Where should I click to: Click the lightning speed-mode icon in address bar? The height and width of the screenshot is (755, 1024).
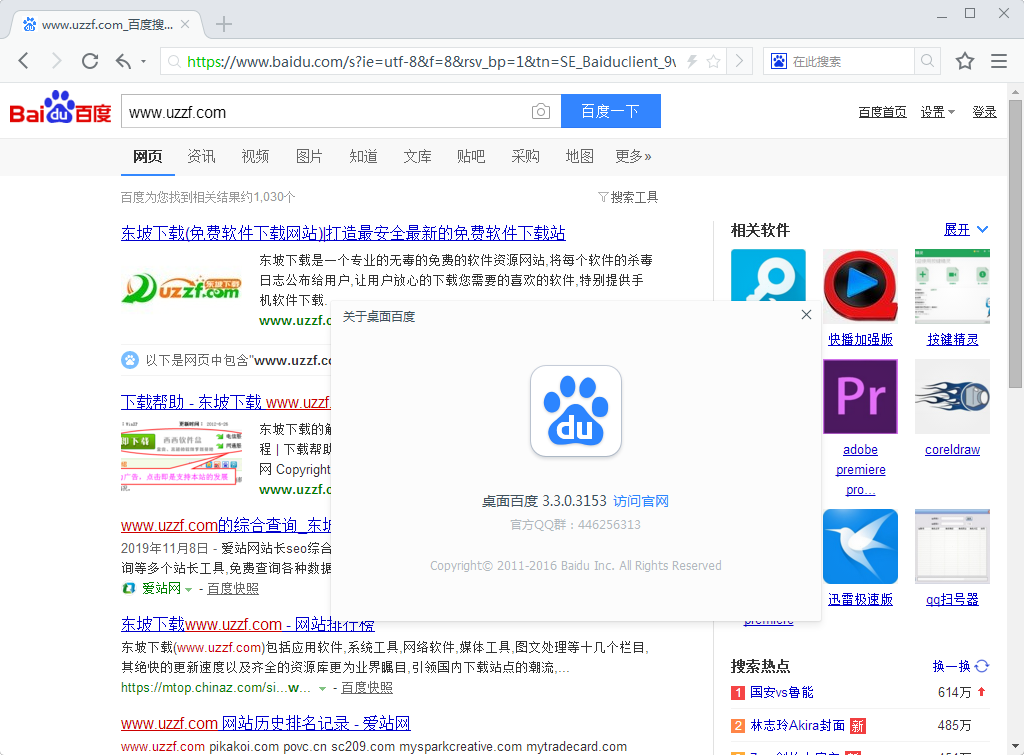(692, 61)
